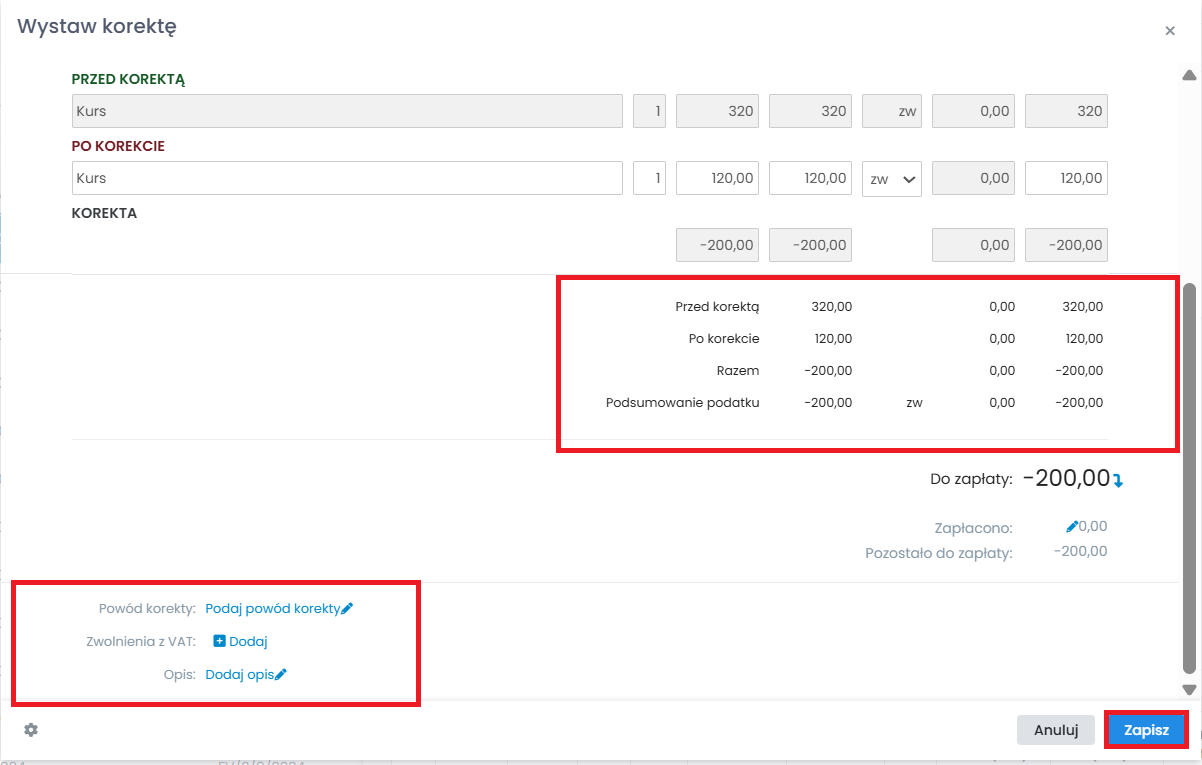Click the plus icon for Zwolnienia z VAT
Screen dimensions: 1202x765
(220, 642)
